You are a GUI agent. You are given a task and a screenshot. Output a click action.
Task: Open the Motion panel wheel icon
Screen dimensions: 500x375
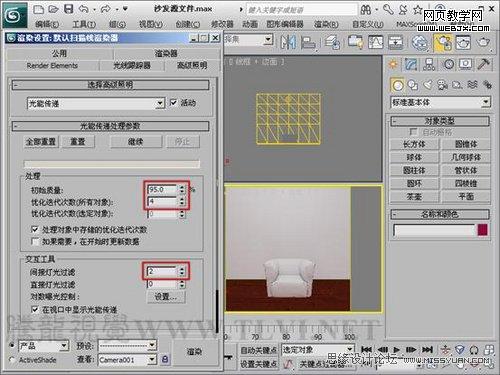coord(449,64)
